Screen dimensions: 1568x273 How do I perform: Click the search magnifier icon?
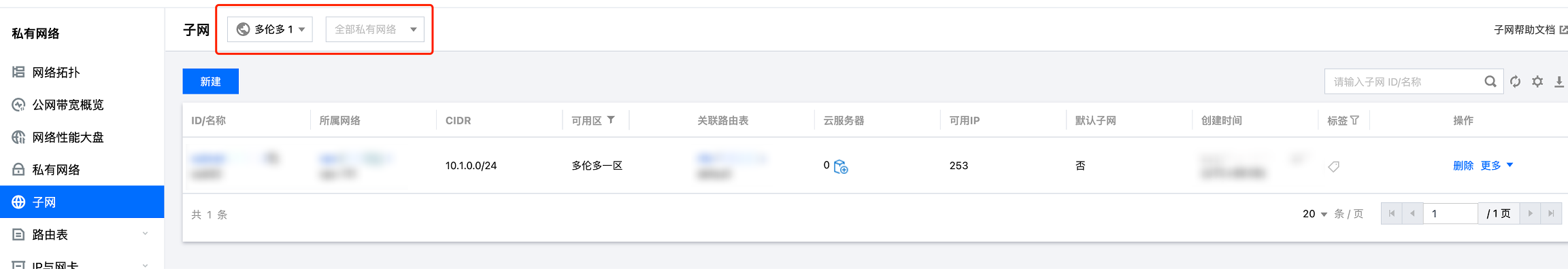click(1490, 82)
